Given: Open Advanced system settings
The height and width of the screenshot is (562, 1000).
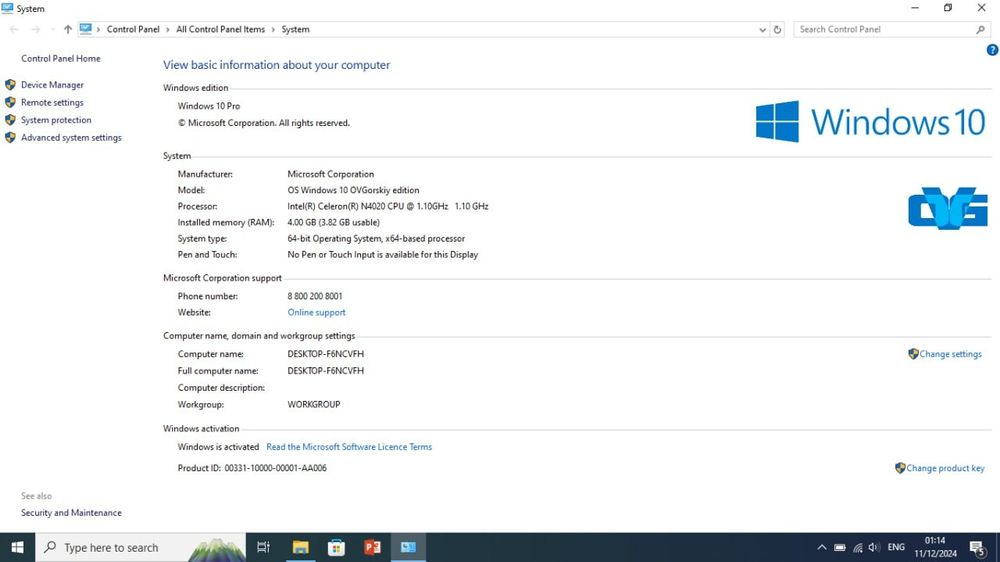Looking at the screenshot, I should [x=71, y=138].
